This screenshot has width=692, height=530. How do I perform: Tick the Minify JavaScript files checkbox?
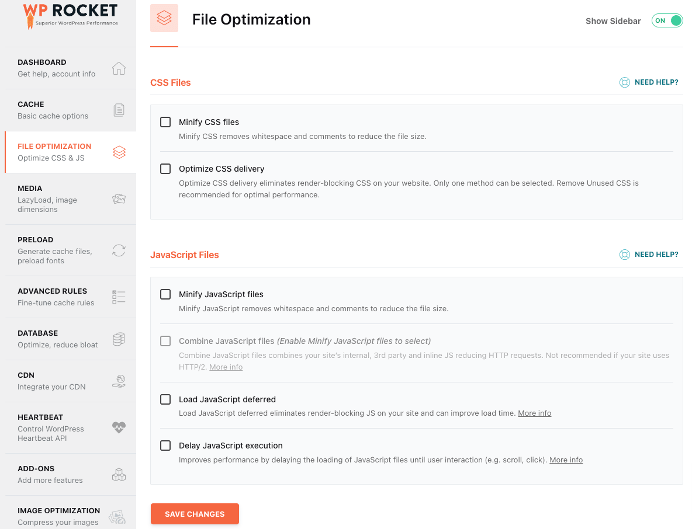pos(166,294)
